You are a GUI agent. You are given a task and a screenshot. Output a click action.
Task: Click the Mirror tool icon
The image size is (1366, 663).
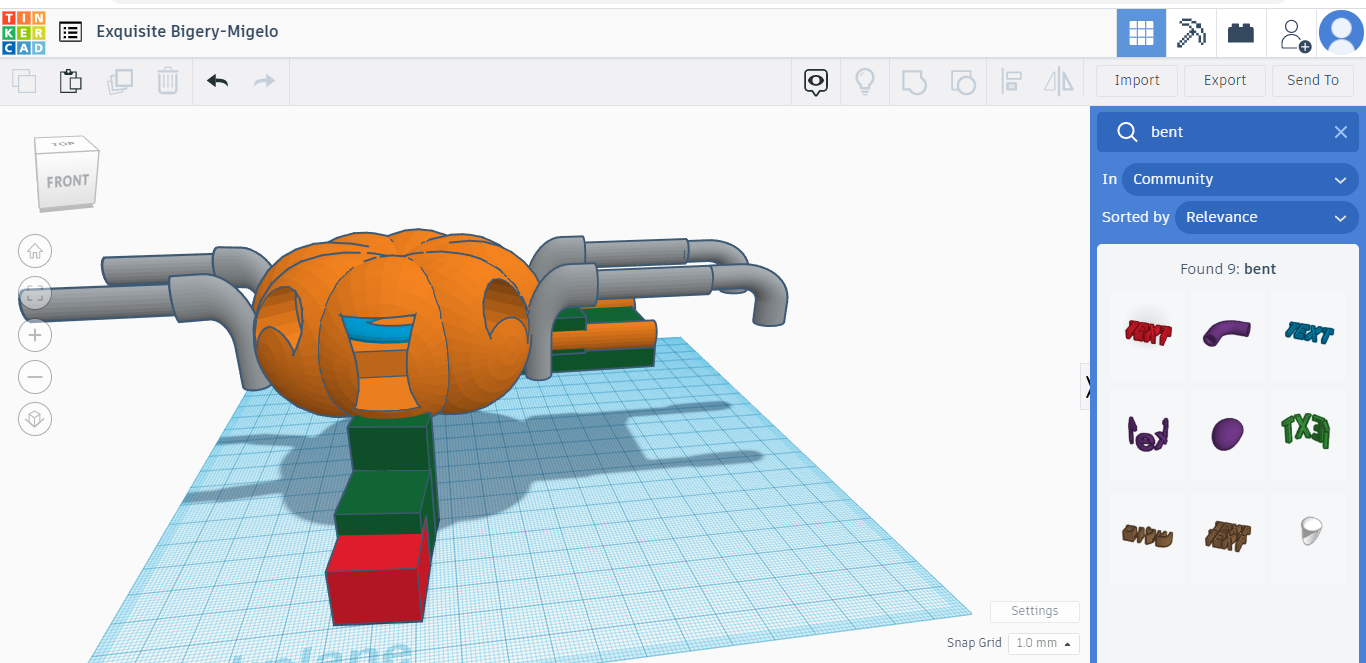click(1058, 81)
